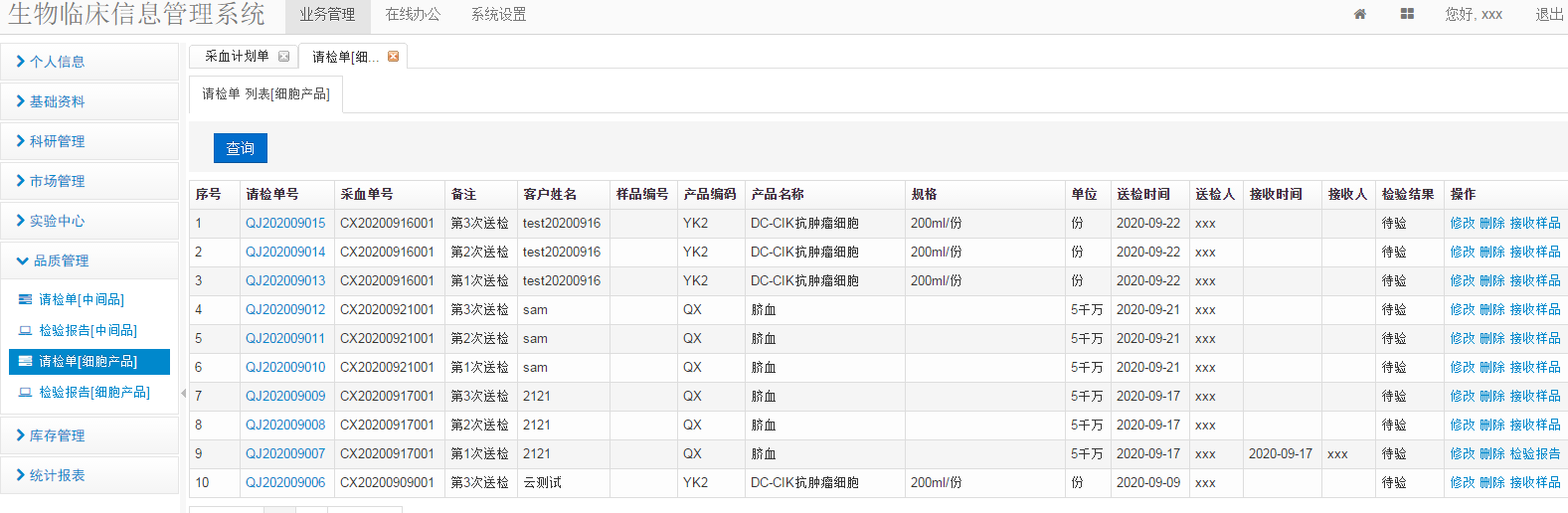Switch to 在线办公 top menu
Screen dimensions: 1568x513
(x=413, y=15)
